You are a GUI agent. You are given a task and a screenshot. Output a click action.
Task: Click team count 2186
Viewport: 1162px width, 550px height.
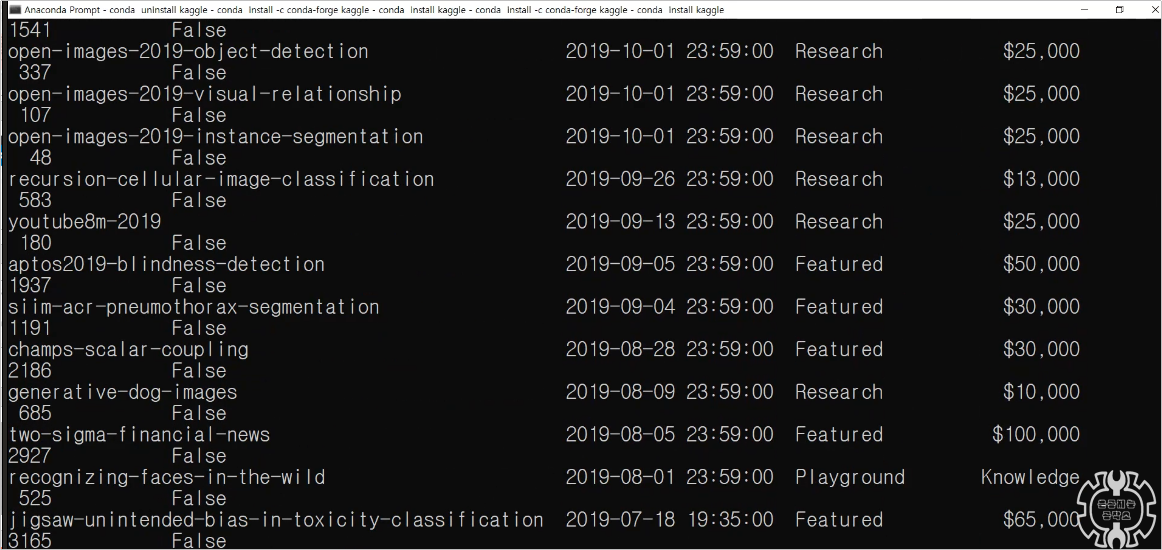30,371
